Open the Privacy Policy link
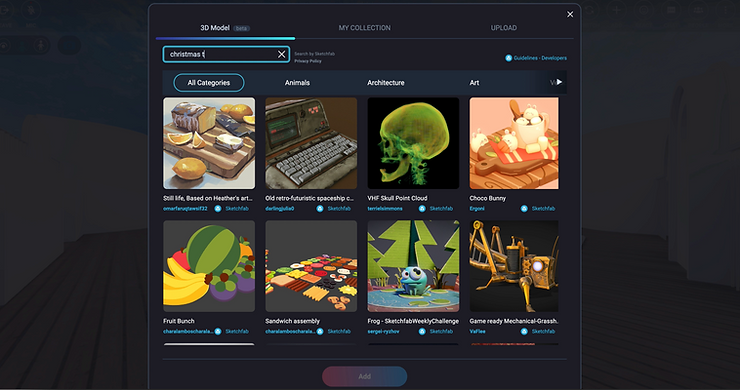 point(308,61)
